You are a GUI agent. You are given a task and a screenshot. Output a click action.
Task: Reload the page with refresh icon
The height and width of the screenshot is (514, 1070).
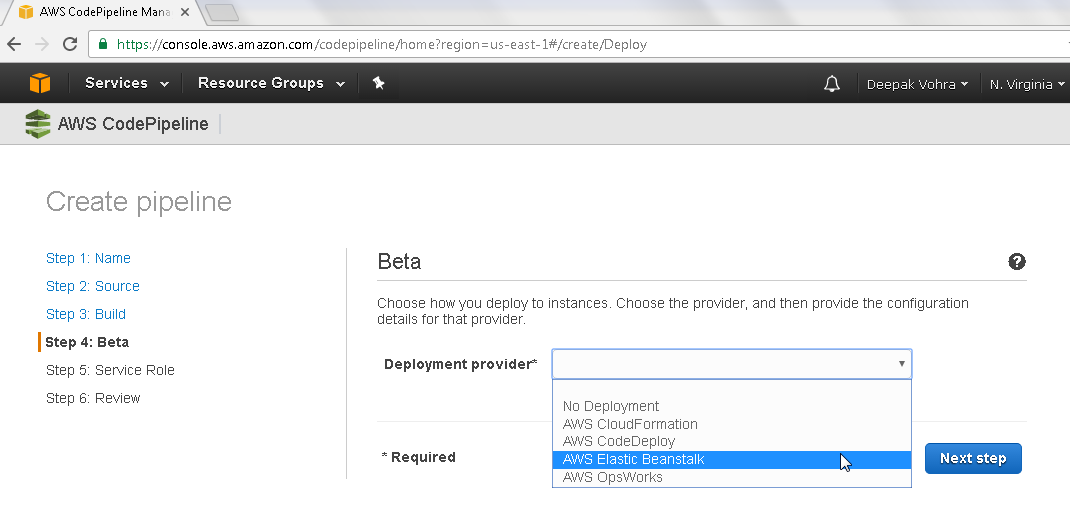point(70,44)
